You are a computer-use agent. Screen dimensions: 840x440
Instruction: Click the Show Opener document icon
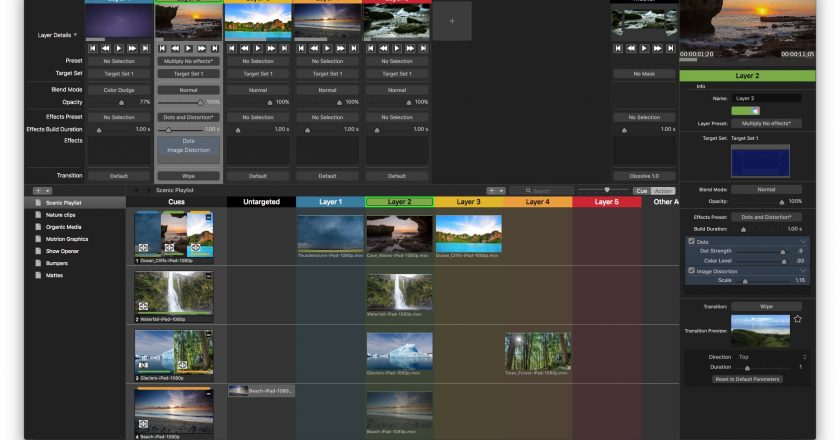pyautogui.click(x=38, y=251)
